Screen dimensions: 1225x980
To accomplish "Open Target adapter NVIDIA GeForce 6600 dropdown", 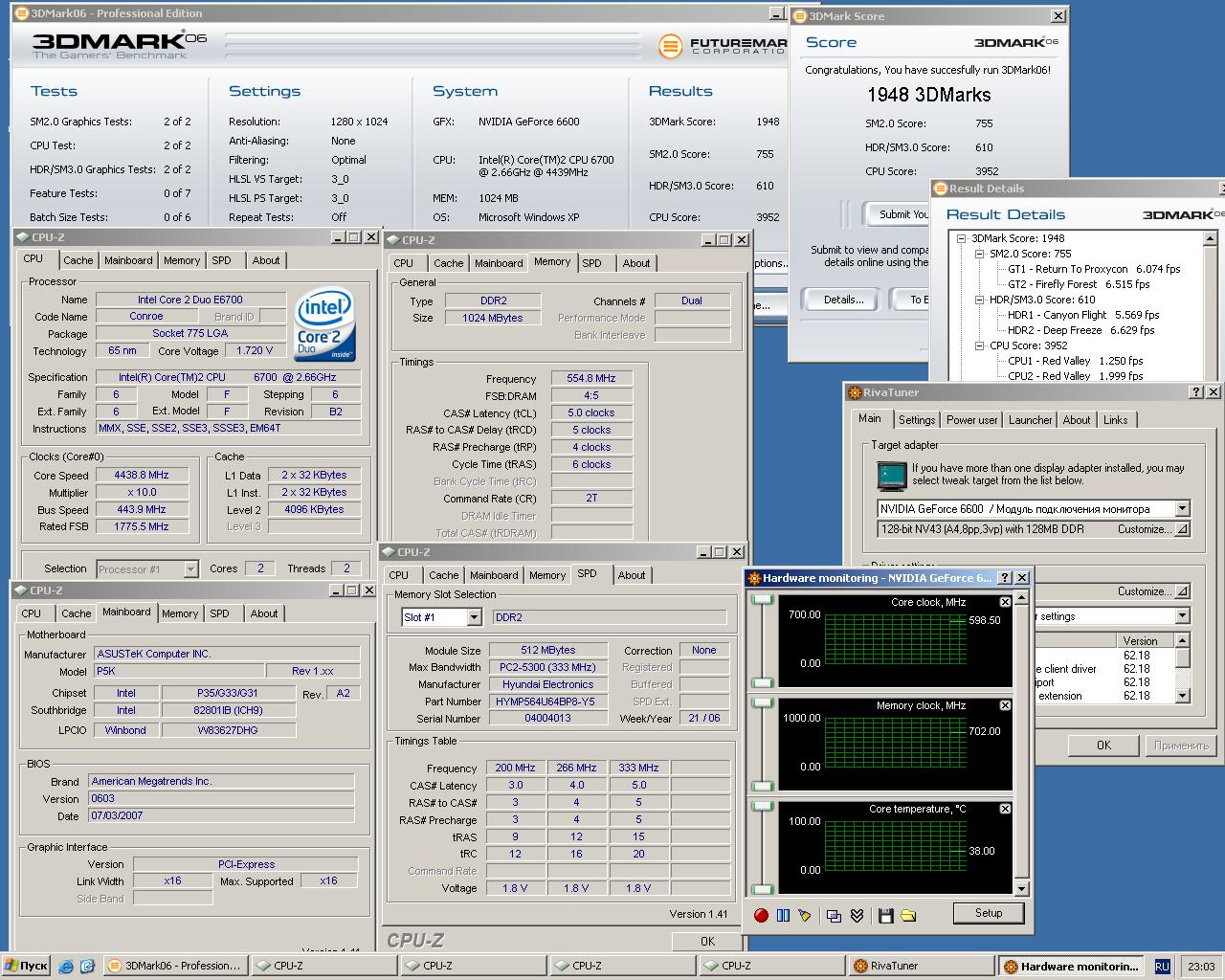I will coord(1182,509).
